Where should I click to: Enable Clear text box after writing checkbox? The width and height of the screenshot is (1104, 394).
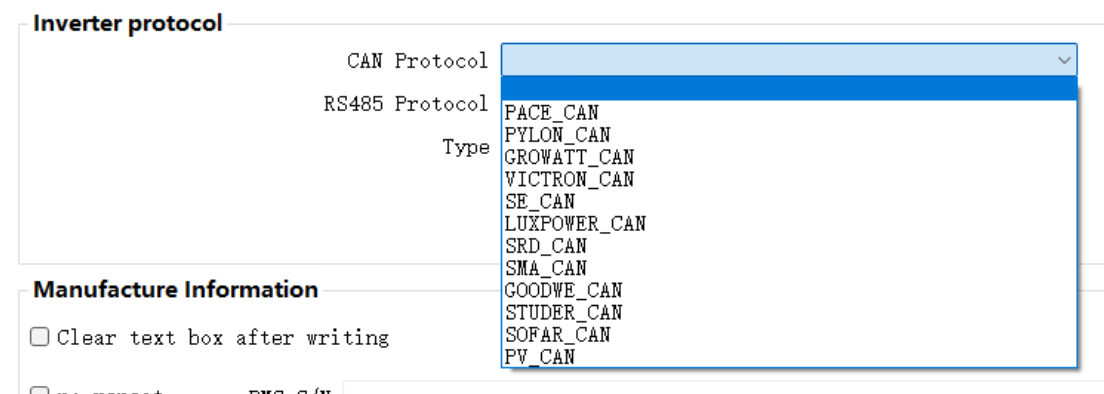39,337
